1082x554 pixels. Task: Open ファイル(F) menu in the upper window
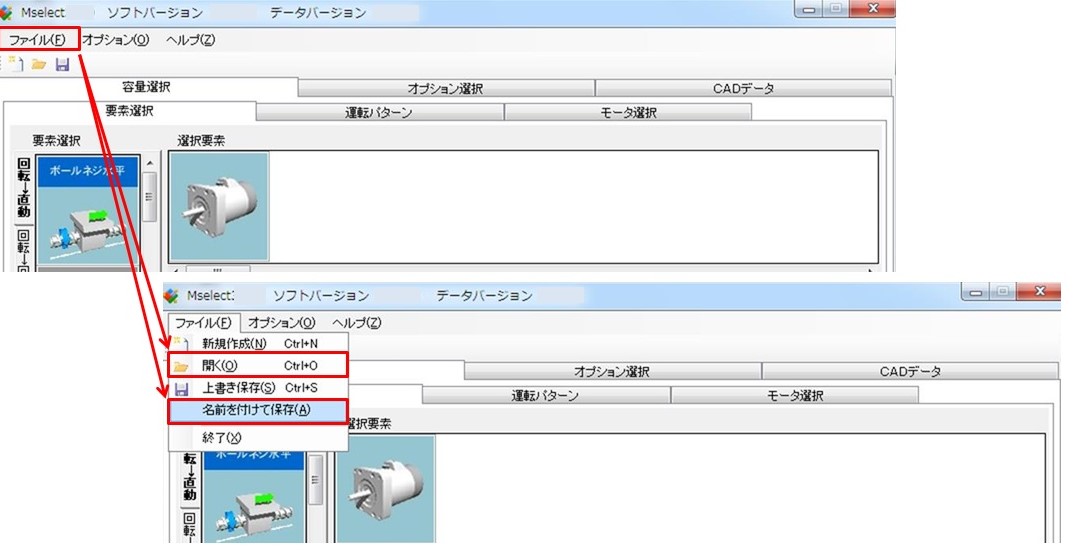pos(38,40)
